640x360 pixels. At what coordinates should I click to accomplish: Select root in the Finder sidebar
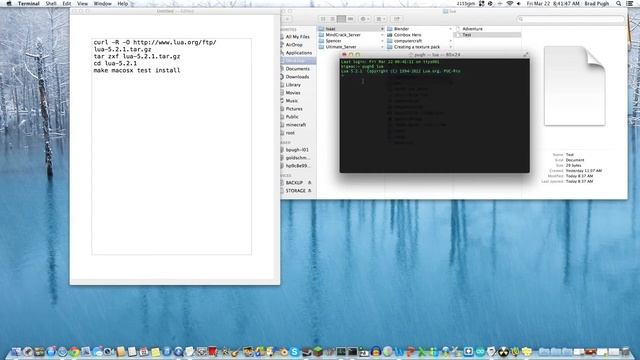pos(289,133)
